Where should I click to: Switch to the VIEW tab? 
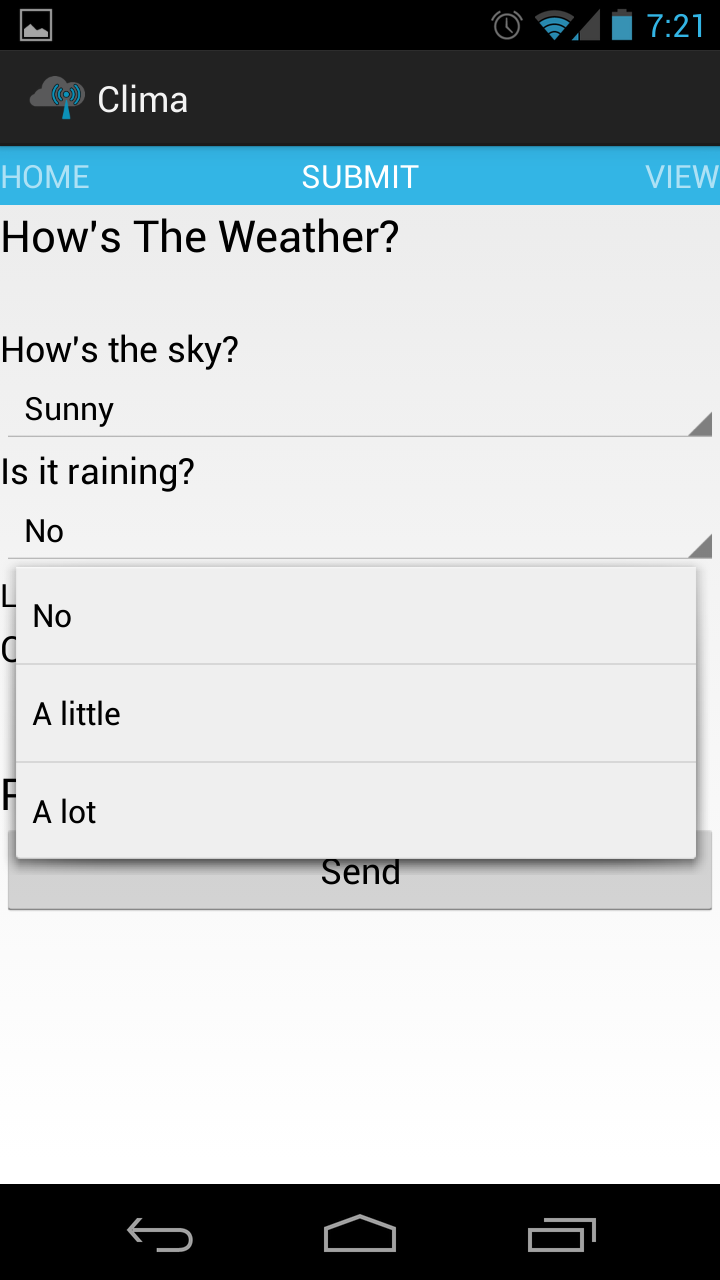(x=682, y=177)
